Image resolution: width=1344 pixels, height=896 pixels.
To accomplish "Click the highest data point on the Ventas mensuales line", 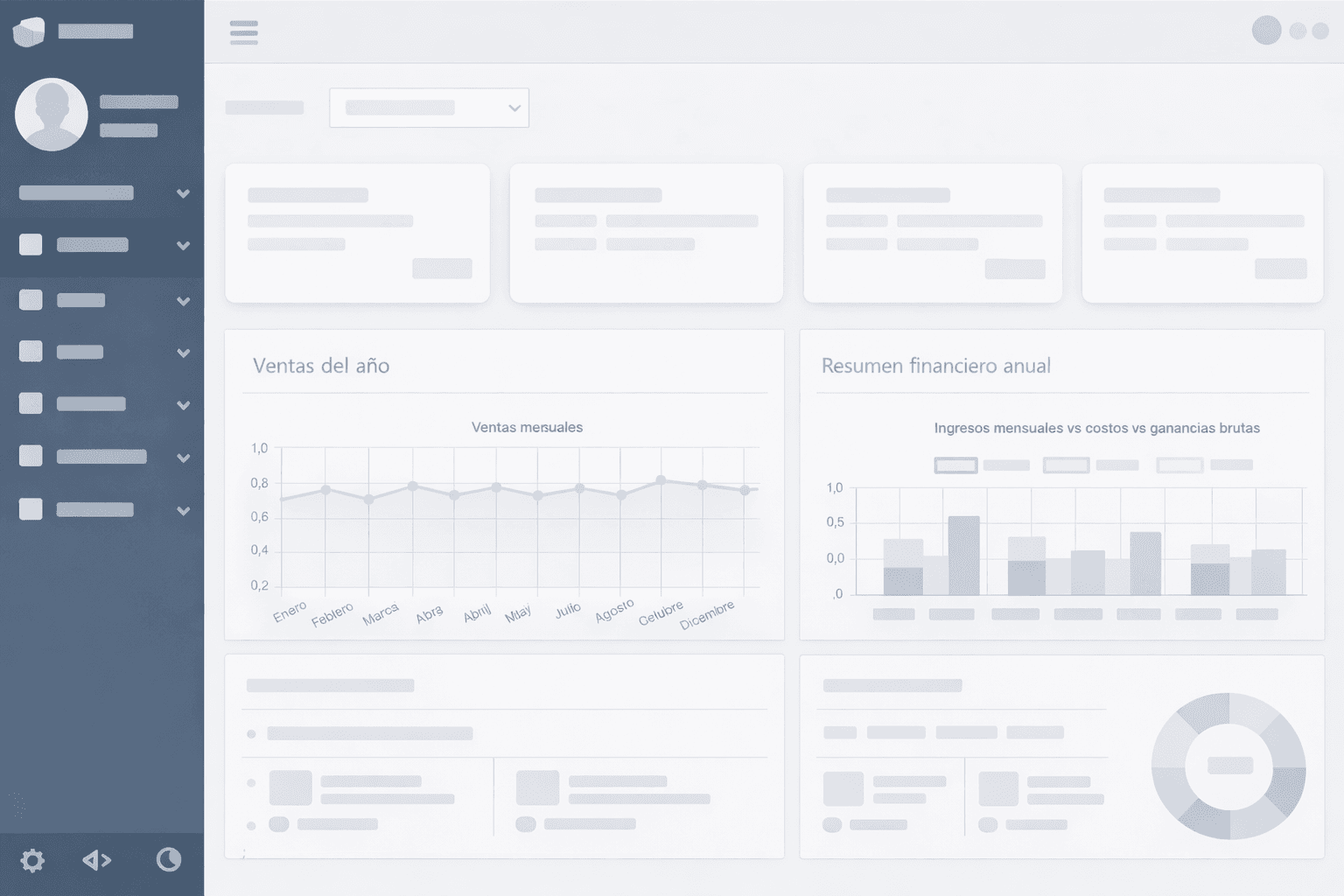I will [661, 480].
